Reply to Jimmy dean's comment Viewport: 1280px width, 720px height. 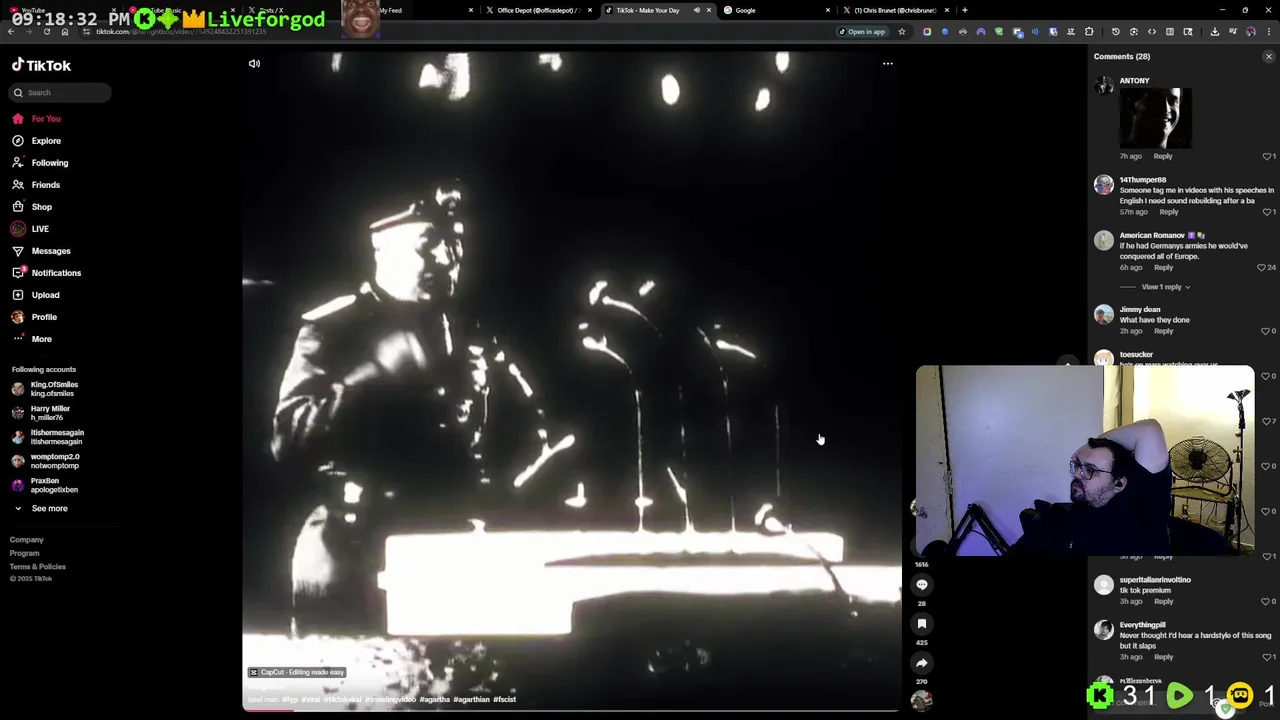(1163, 331)
